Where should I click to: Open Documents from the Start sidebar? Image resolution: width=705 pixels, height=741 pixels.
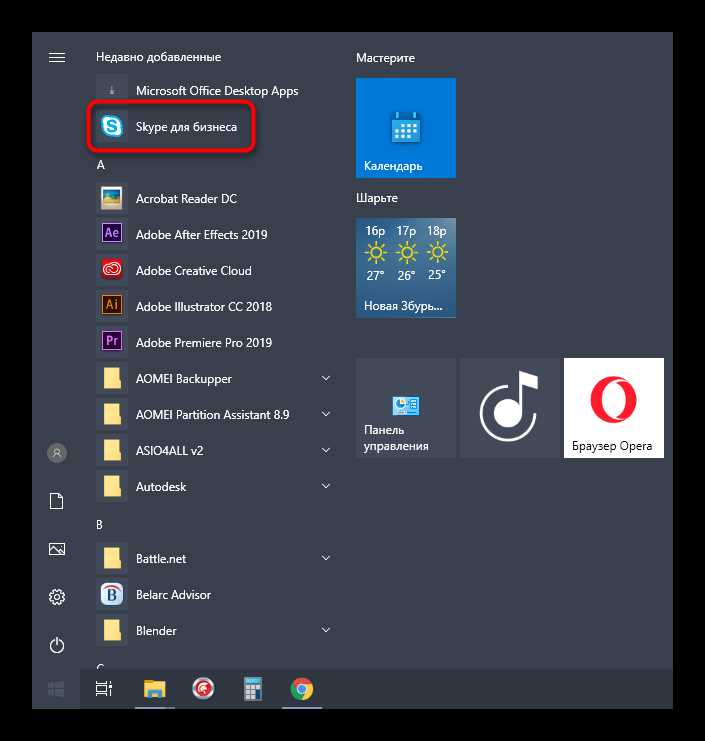click(57, 501)
